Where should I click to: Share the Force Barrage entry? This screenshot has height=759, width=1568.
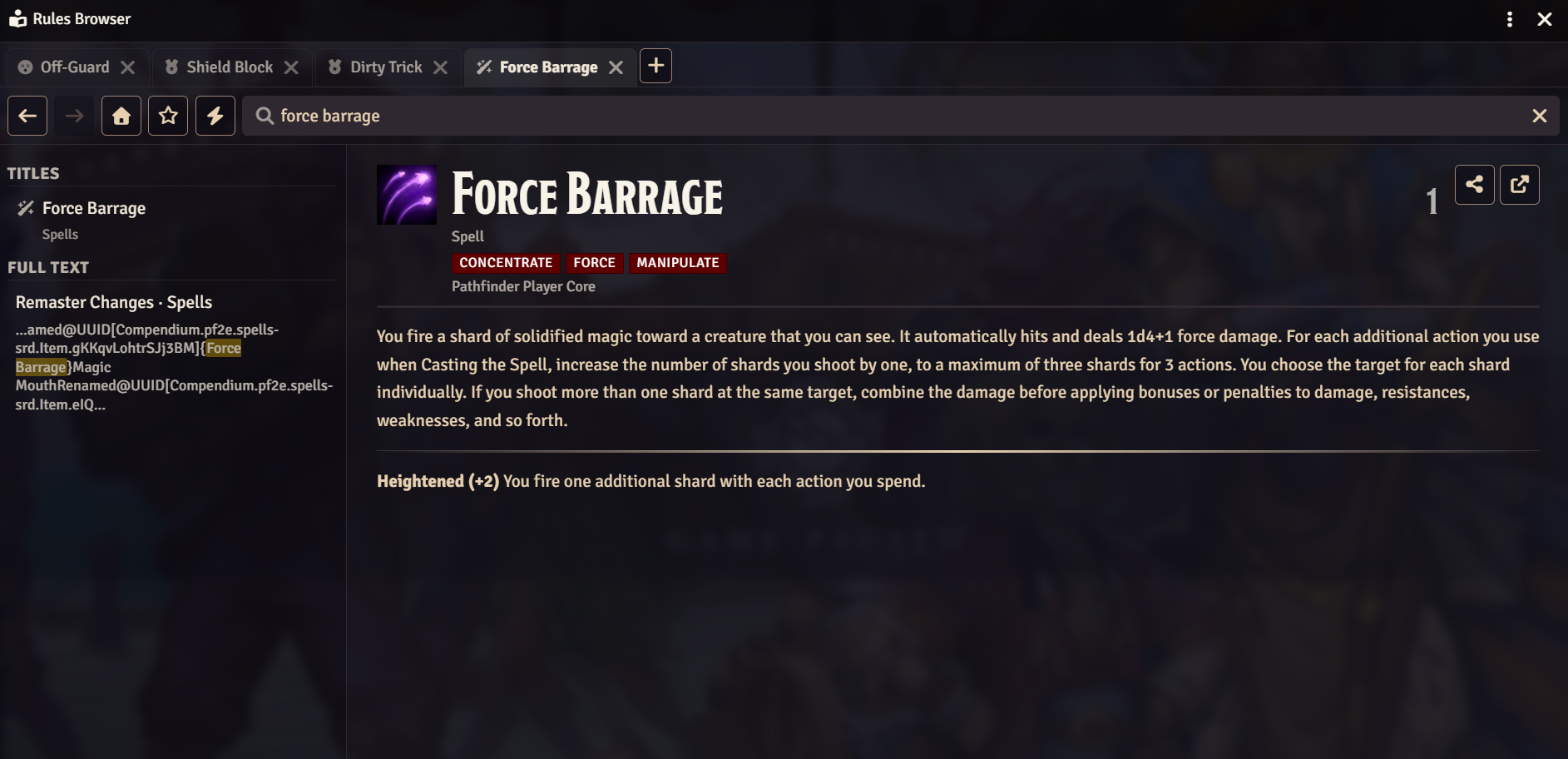[x=1475, y=185]
